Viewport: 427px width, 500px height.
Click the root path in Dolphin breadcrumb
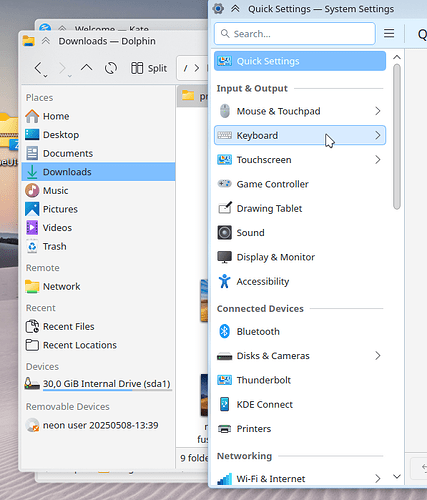(x=185, y=68)
